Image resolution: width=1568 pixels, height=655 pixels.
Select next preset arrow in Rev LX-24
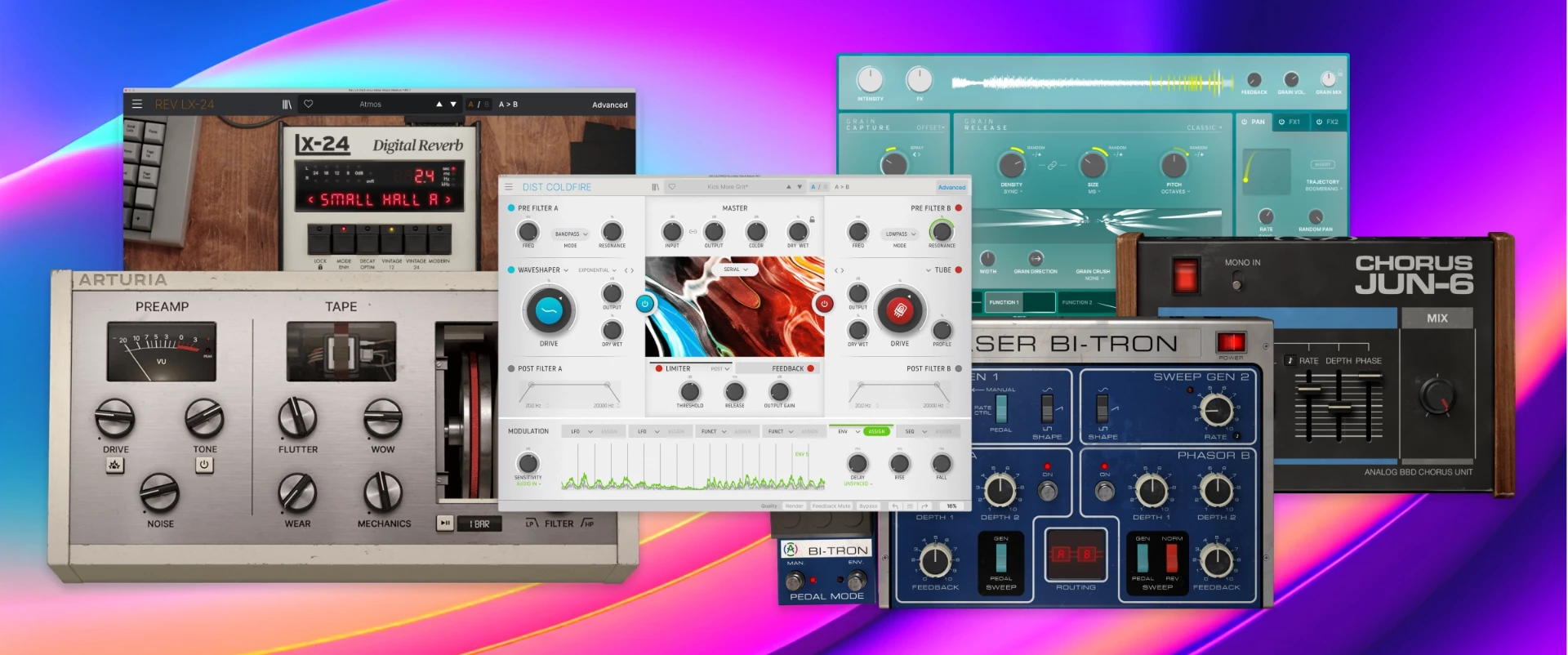pyautogui.click(x=453, y=104)
